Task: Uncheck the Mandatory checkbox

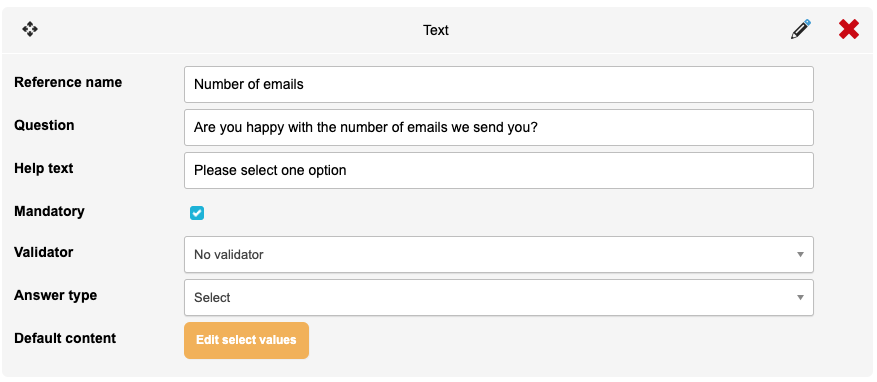Action: (197, 213)
